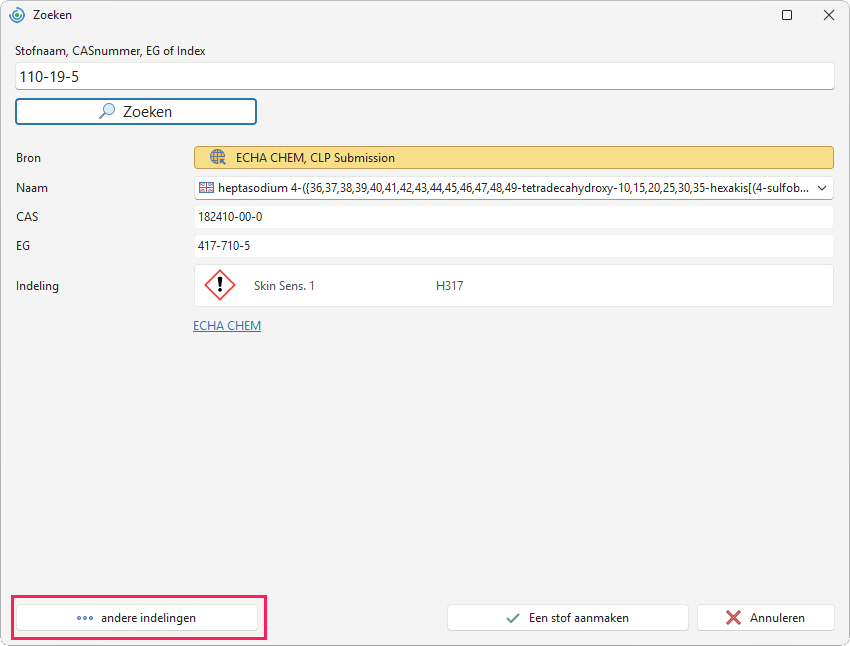The height and width of the screenshot is (646, 850).
Task: Focus the search field containing 110-19-5
Action: tap(424, 76)
